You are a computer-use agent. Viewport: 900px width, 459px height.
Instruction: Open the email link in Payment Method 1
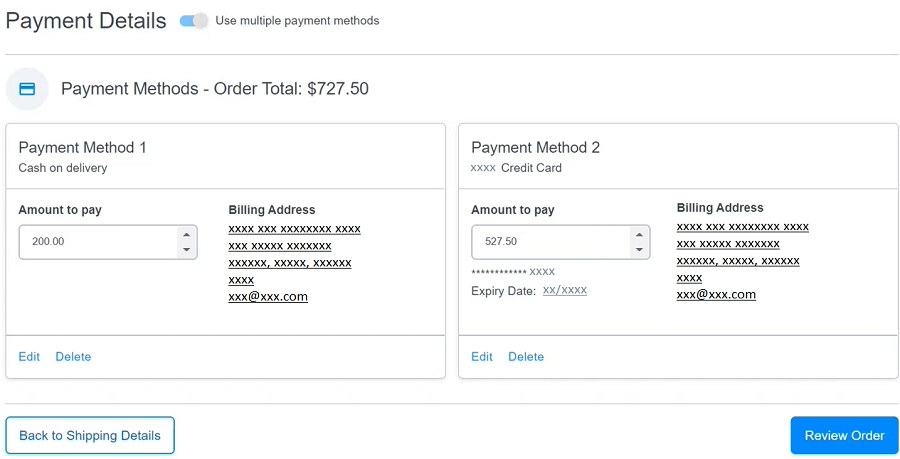pyautogui.click(x=268, y=297)
